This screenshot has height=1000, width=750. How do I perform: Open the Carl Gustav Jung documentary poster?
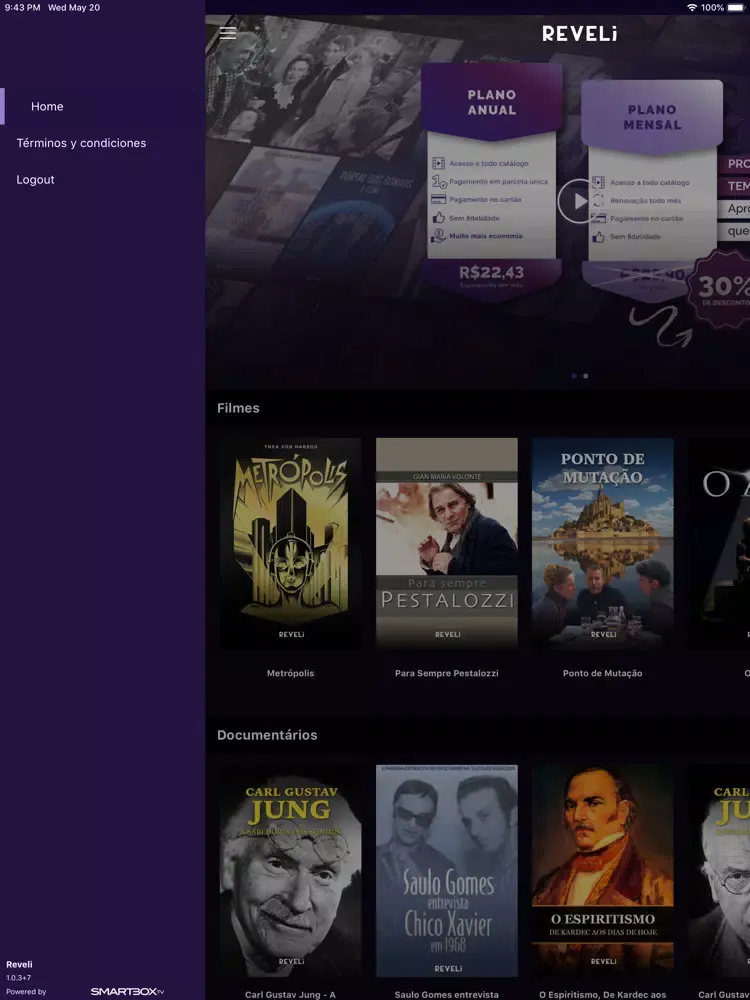tap(290, 871)
